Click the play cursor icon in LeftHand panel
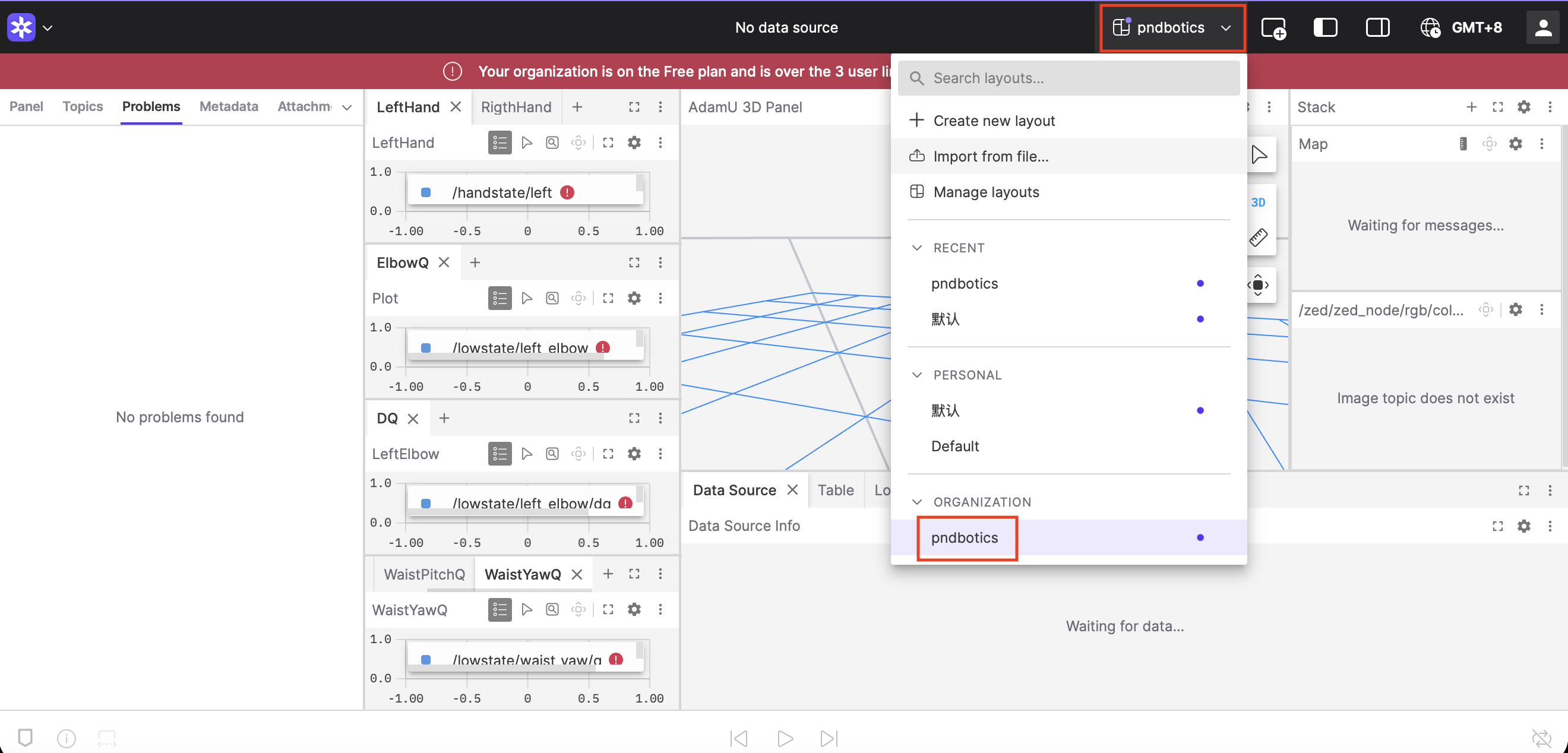The width and height of the screenshot is (1568, 753). [x=527, y=143]
